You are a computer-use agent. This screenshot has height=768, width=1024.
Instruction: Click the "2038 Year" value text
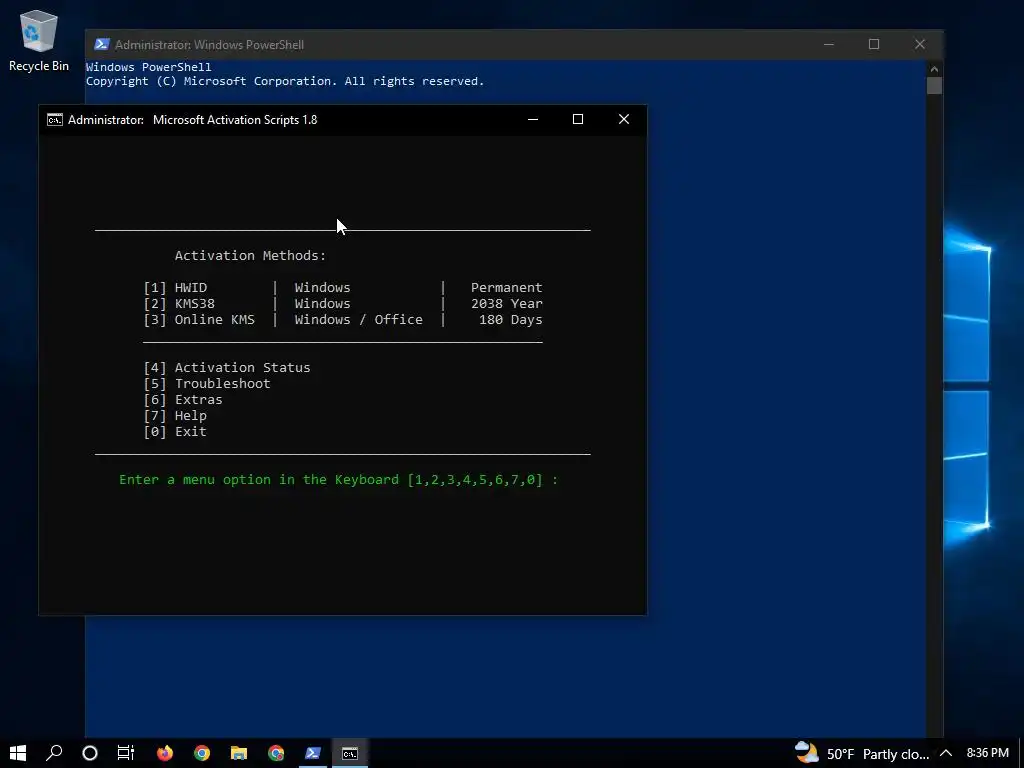[506, 304]
